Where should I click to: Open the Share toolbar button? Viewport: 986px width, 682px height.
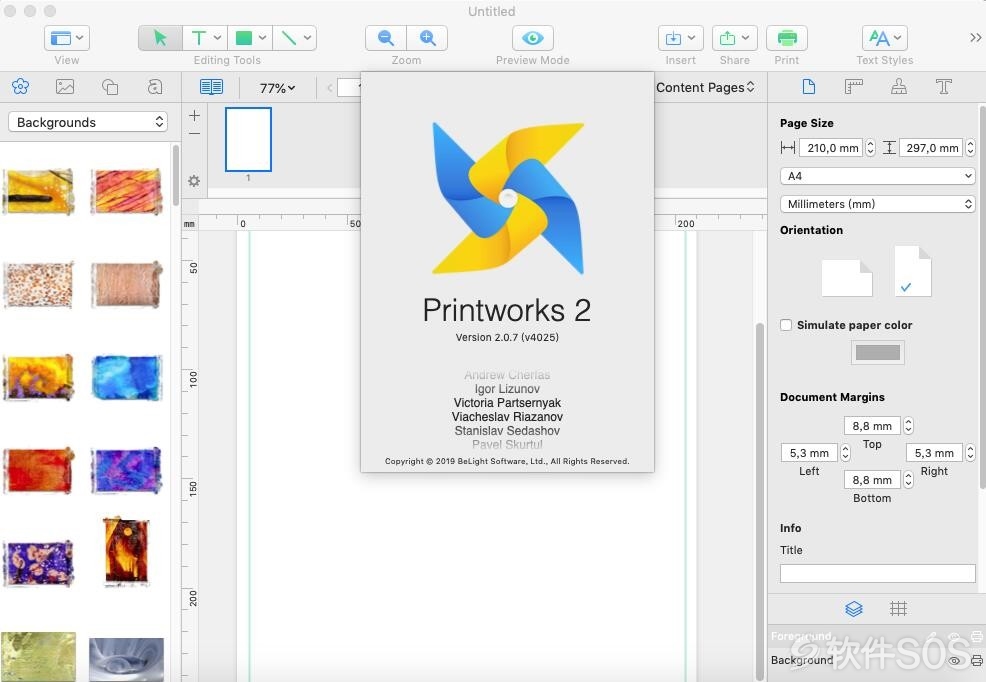[x=734, y=38]
